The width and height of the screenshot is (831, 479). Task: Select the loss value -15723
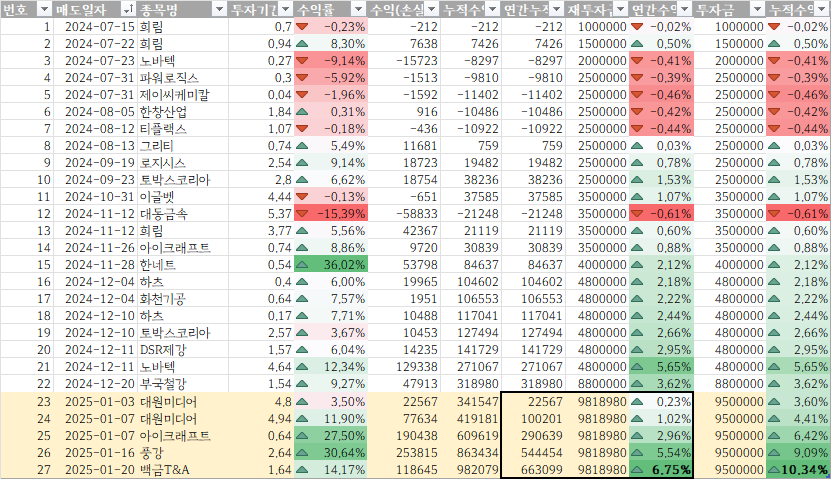(404, 61)
